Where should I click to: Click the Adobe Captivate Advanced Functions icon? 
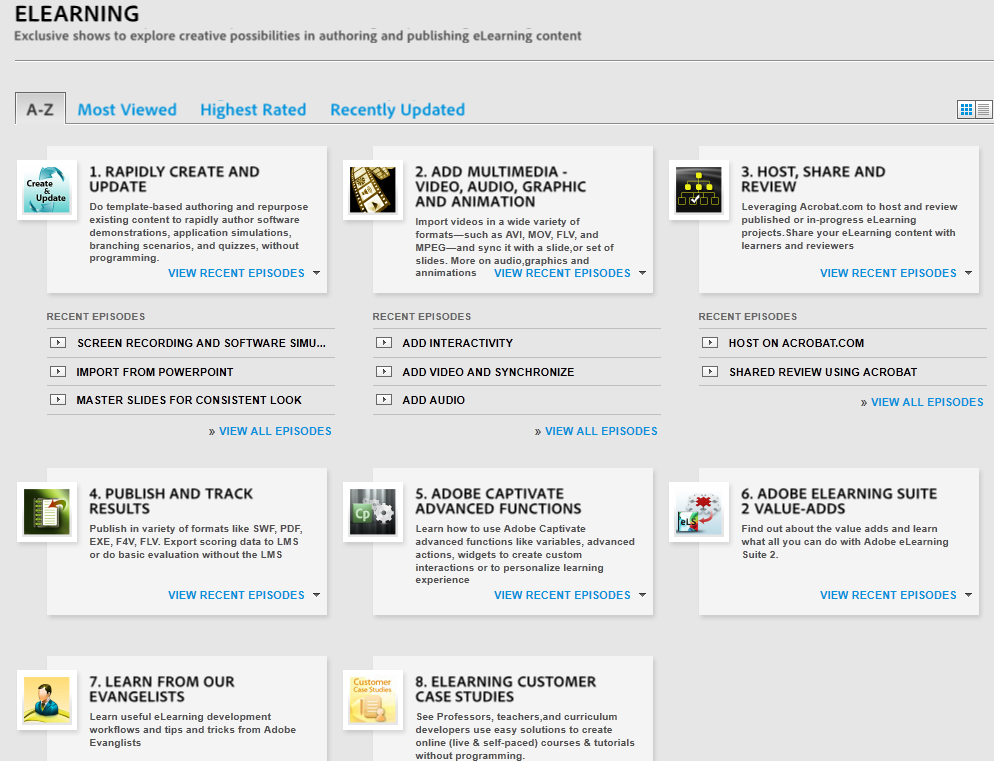tap(373, 512)
